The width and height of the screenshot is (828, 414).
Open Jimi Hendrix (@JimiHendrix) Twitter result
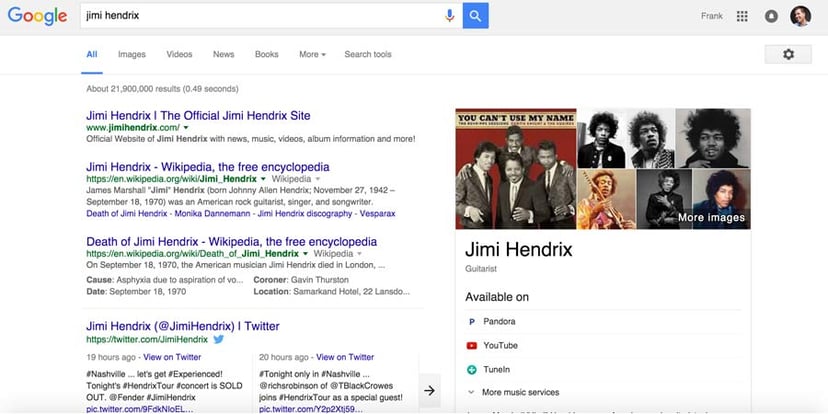(183, 326)
